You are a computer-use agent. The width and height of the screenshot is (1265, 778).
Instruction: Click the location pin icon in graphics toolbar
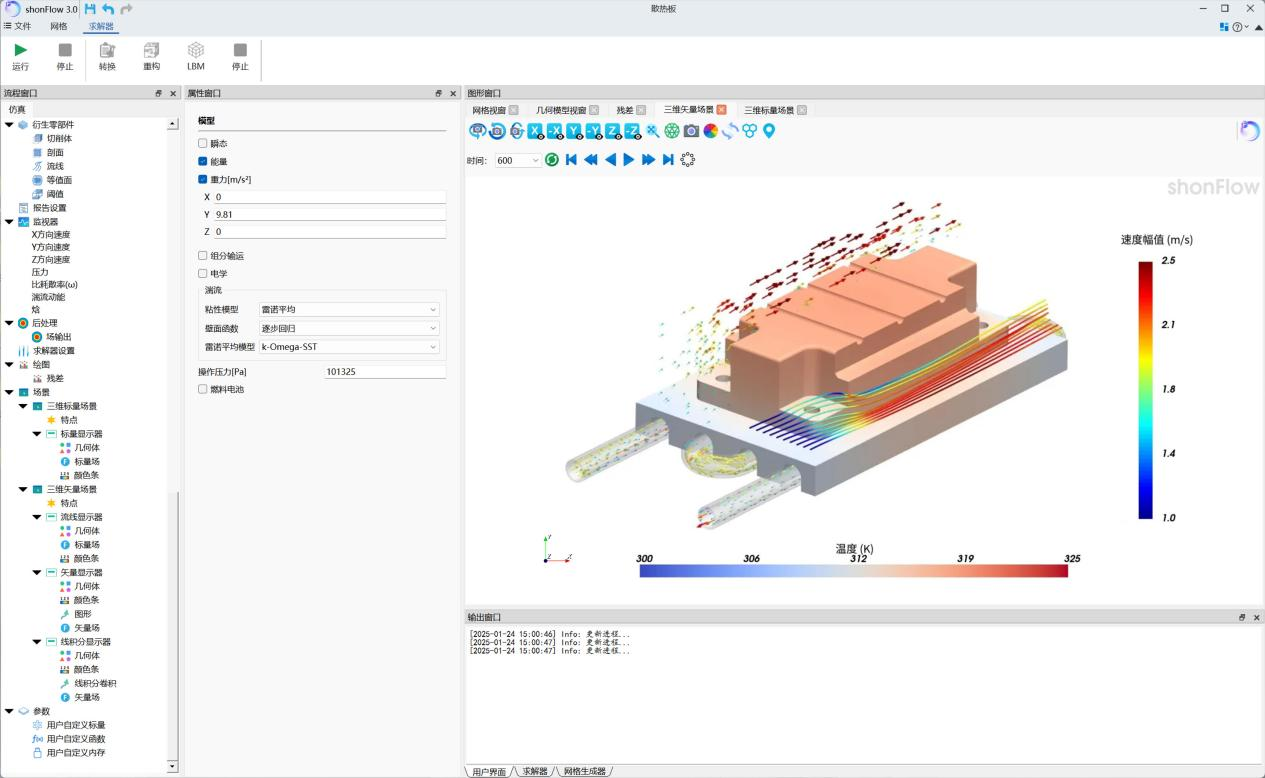point(769,131)
